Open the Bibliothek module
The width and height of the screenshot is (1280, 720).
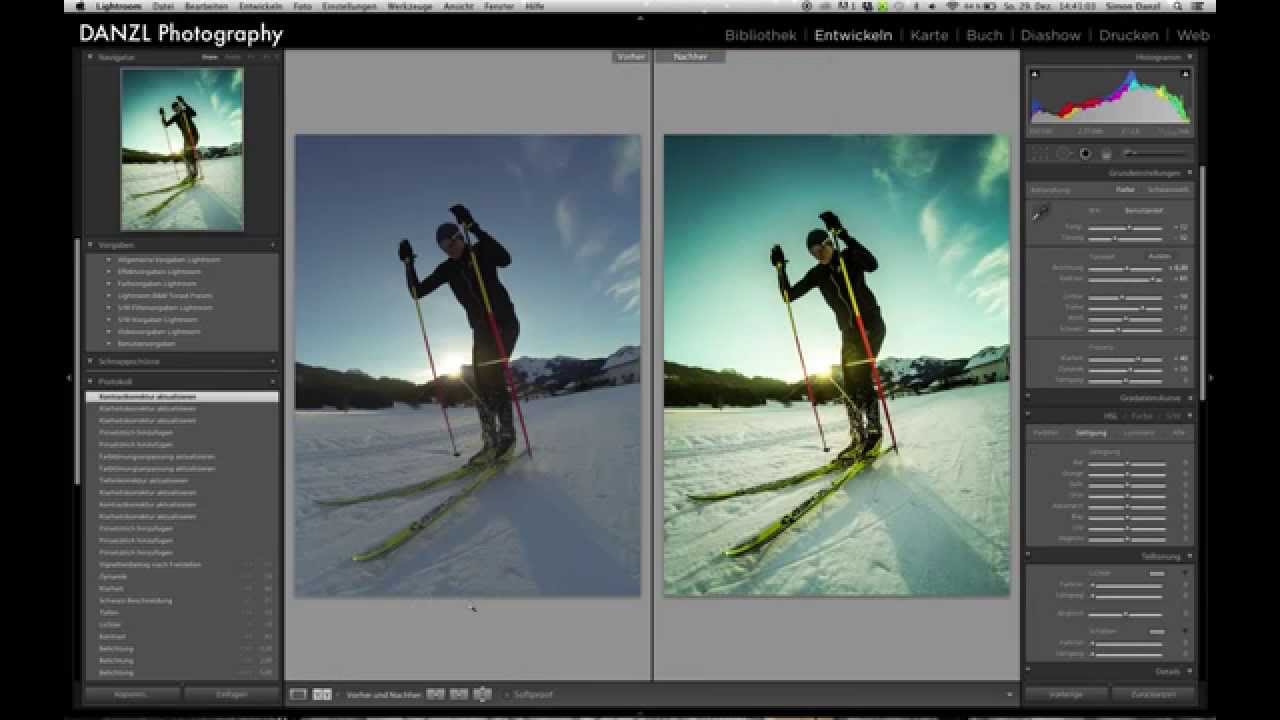pos(760,35)
